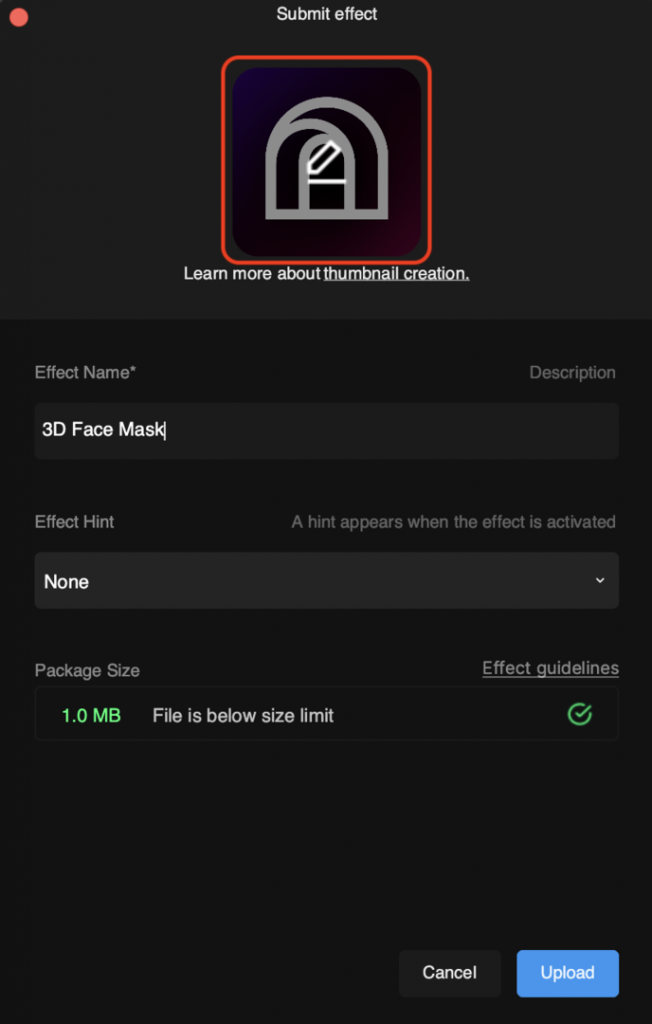Click the Effect Name* field label
The height and width of the screenshot is (1024, 652).
click(x=86, y=372)
